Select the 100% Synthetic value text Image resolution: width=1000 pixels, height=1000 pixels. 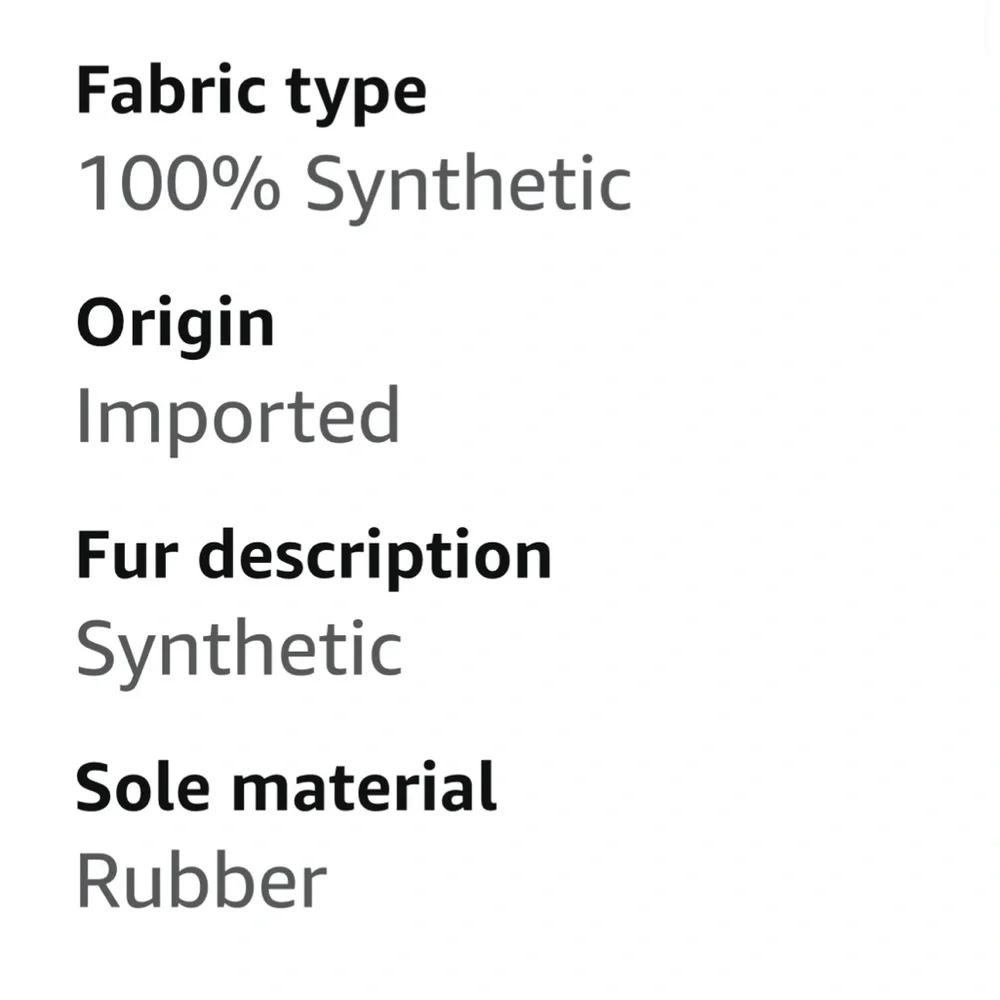tap(354, 184)
